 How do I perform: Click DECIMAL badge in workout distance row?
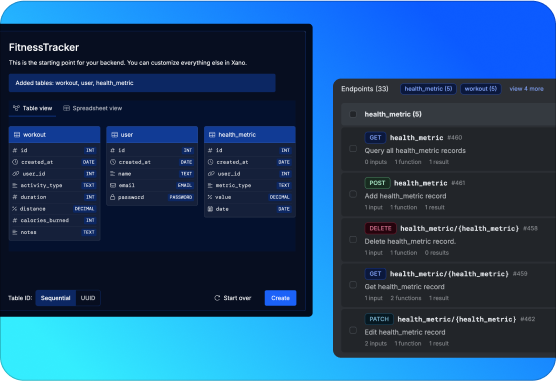84,209
